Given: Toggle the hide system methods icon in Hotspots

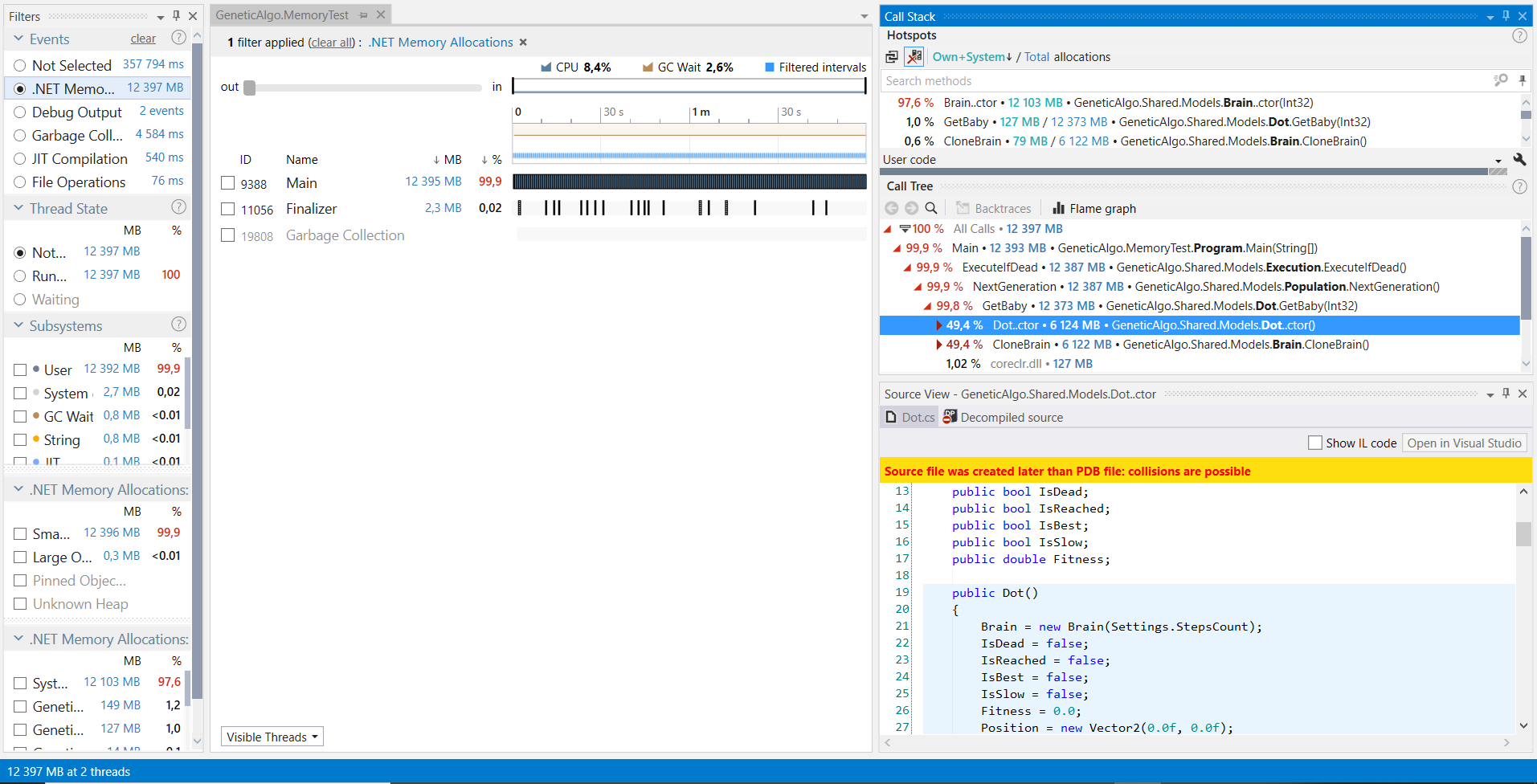Looking at the screenshot, I should [x=914, y=57].
